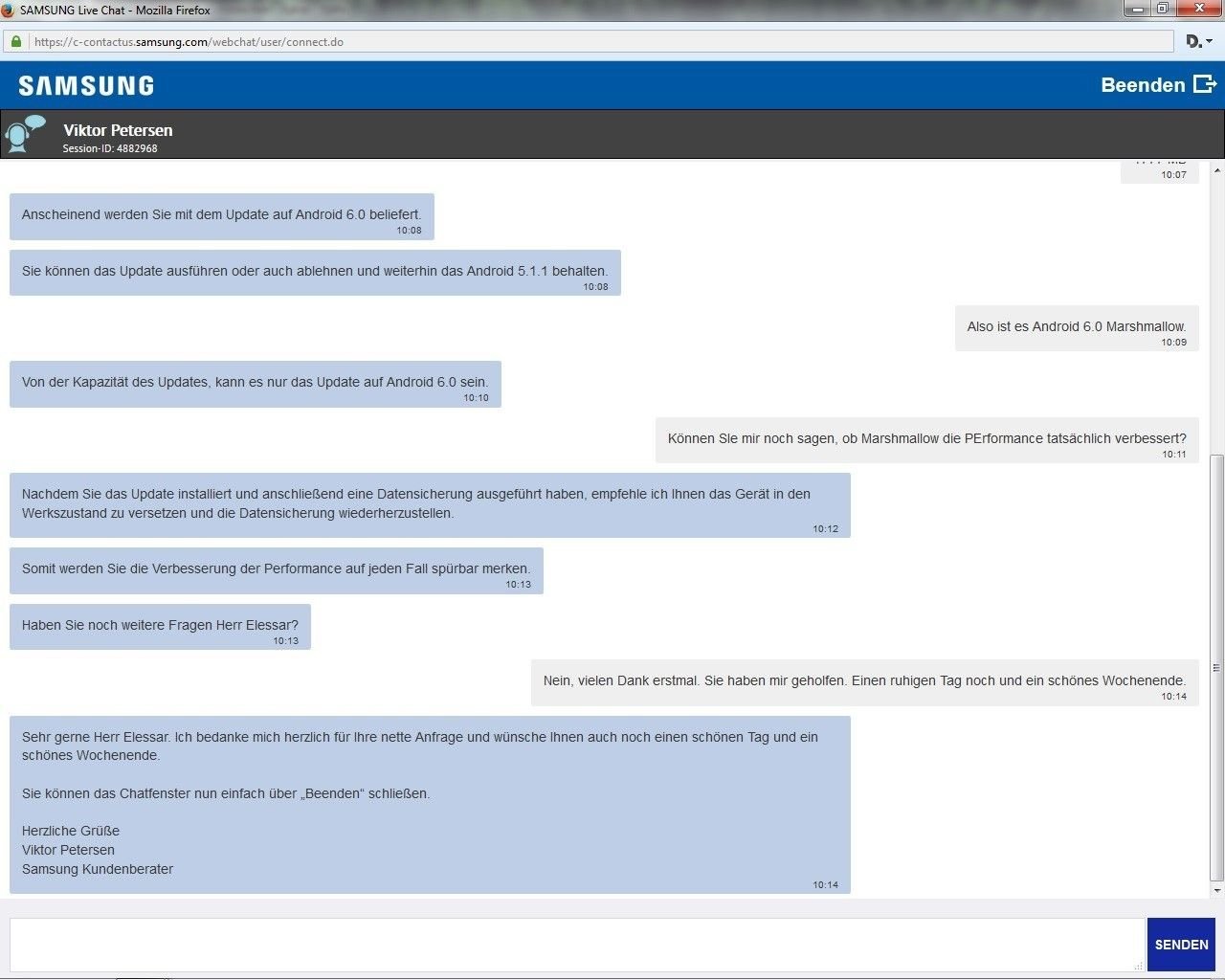
Task: Click message 'Nachdem Sie das Update installiert'
Action: (430, 505)
